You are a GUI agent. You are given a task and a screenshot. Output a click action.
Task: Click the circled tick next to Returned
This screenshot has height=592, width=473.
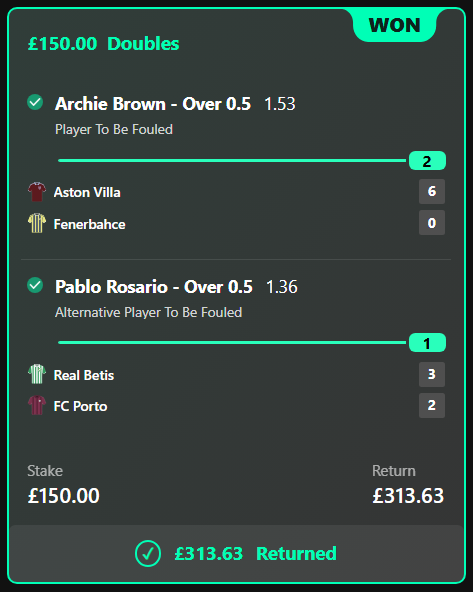(x=148, y=553)
